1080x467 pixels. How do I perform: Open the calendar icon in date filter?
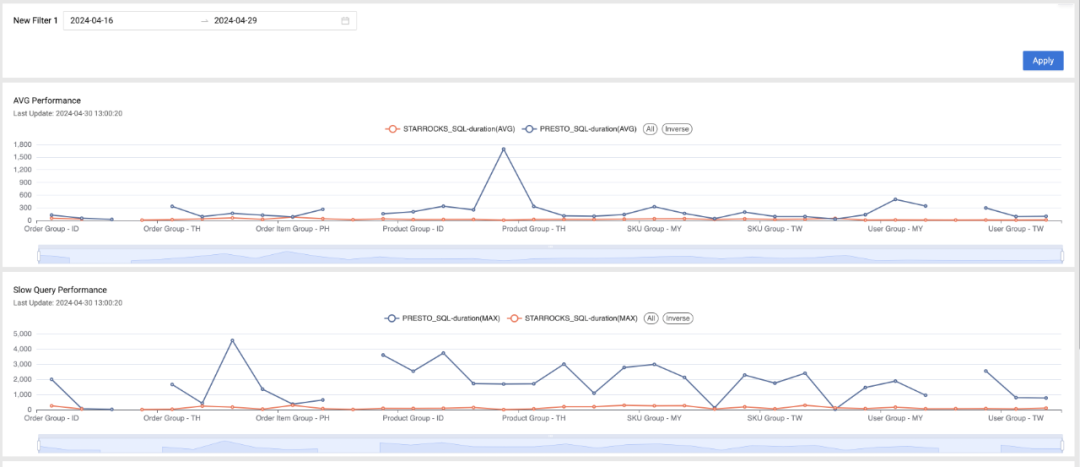click(345, 21)
